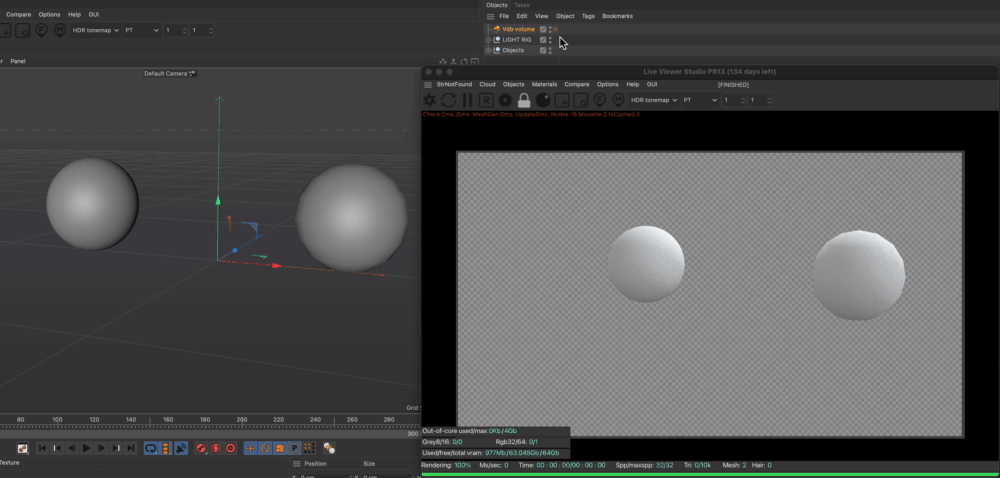The height and width of the screenshot is (478, 1000).
Task: Expand the LIGHT RIG tree item
Action: tap(489, 40)
